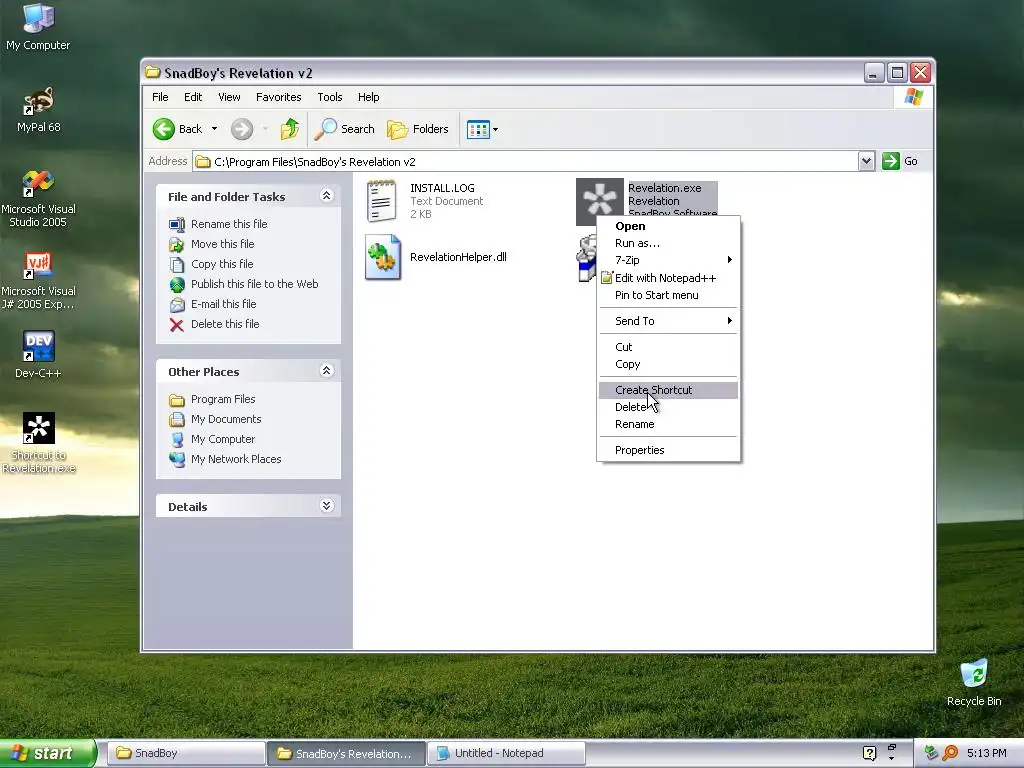Screen dimensions: 1024x768
Task: Switch to SnadBoy taskbar window
Action: click(185, 753)
